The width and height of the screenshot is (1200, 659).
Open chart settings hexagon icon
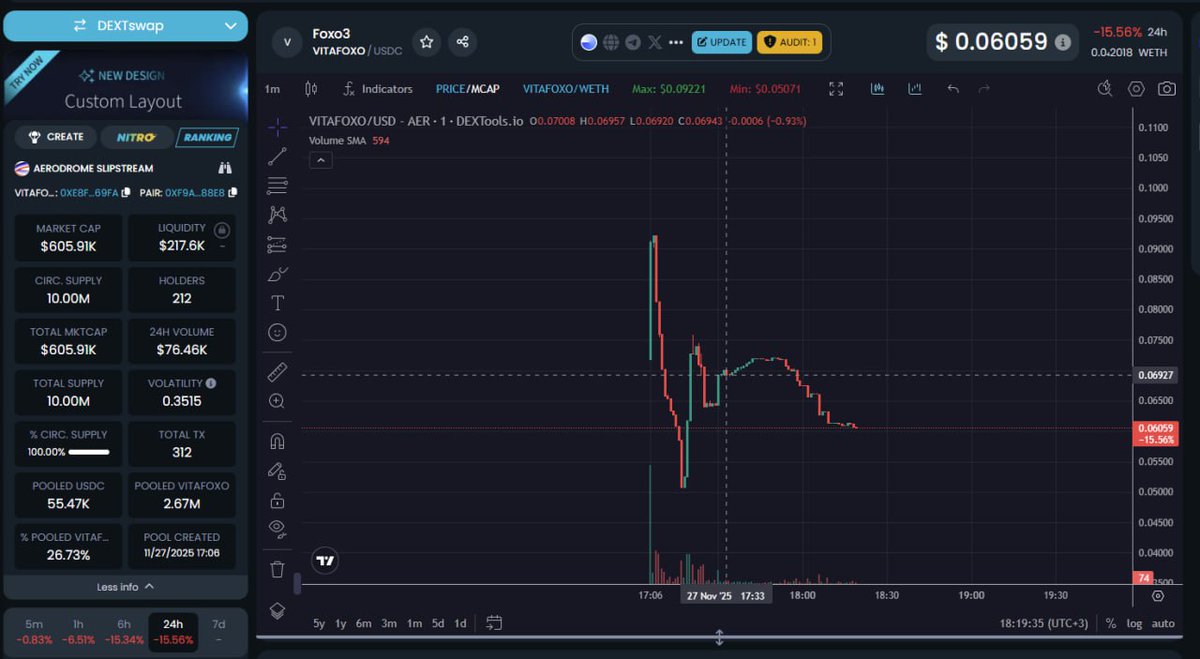[1136, 89]
